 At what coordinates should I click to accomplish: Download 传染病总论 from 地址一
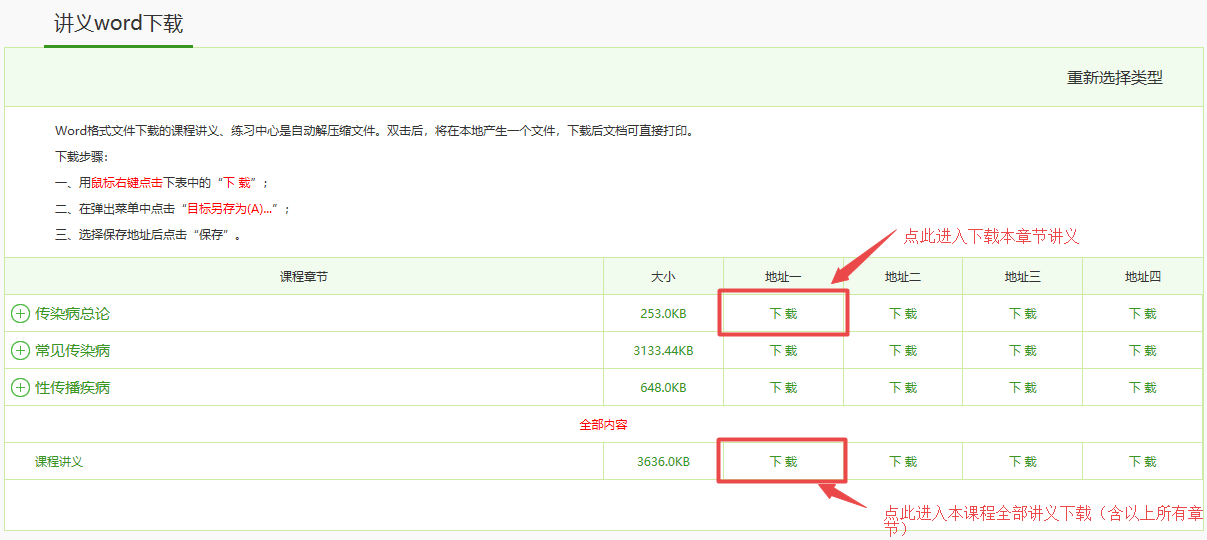pos(783,314)
